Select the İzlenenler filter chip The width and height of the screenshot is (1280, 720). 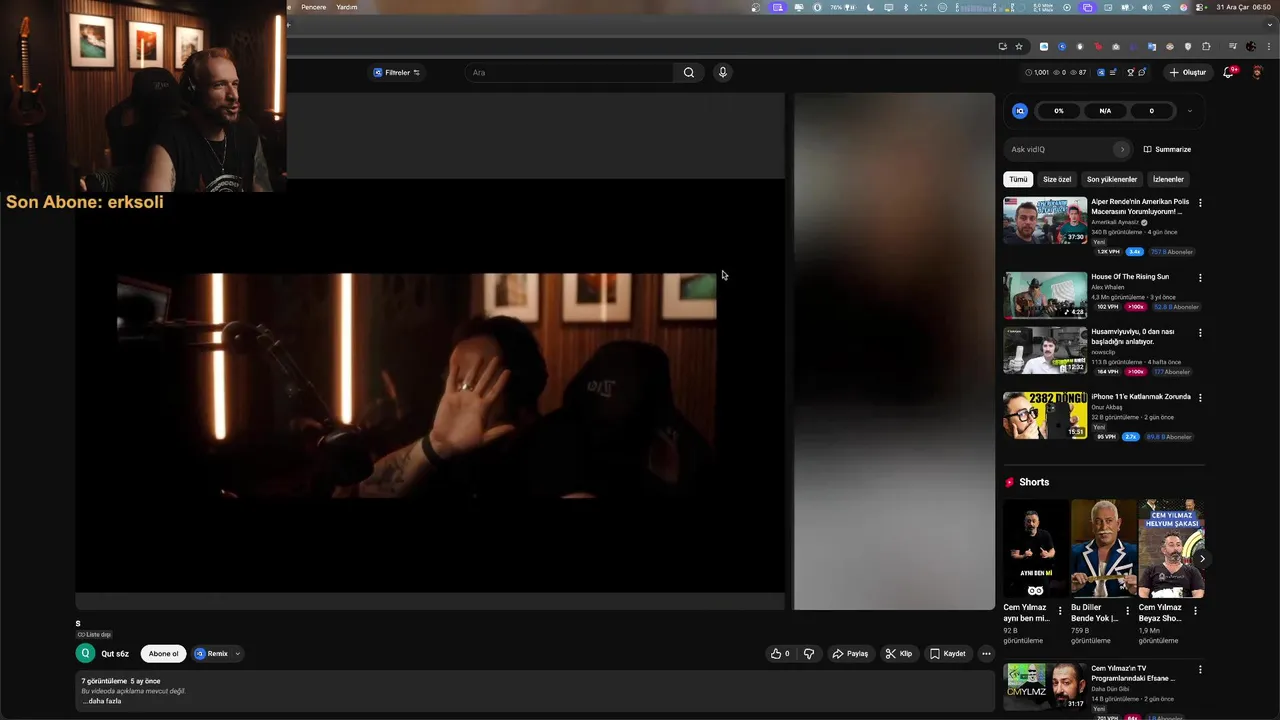coord(1168,179)
